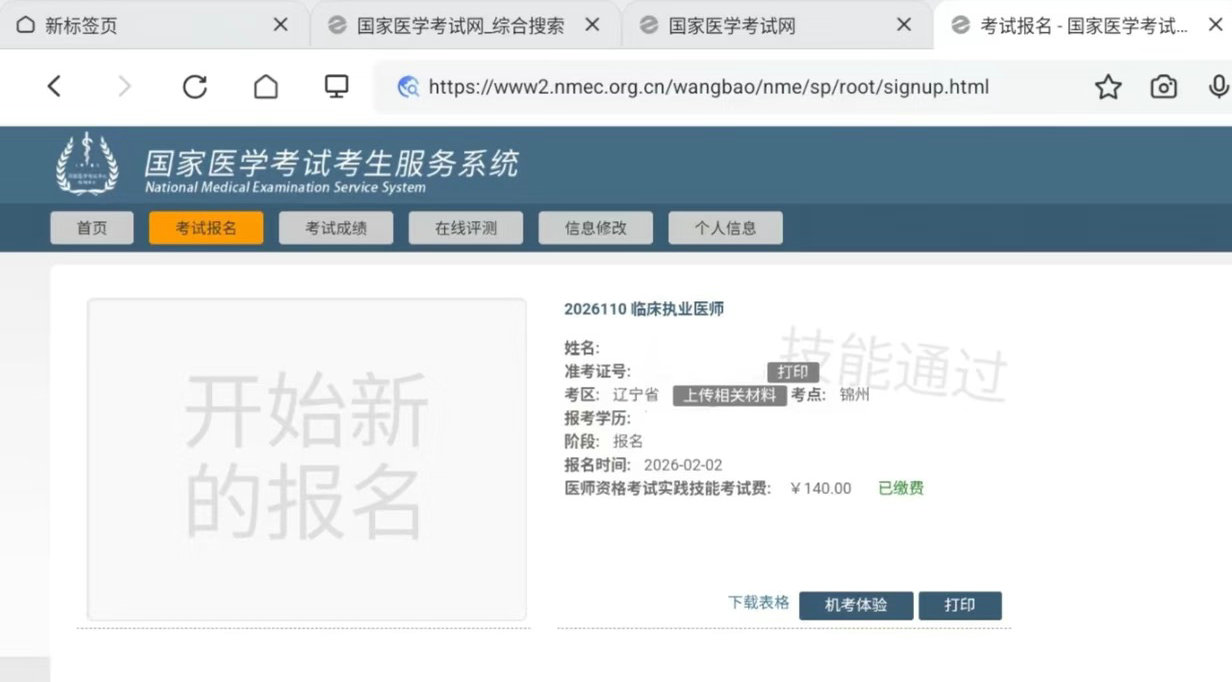This screenshot has height=682, width=1232.
Task: Click 打印 button beside 准考证号
Action: (793, 372)
